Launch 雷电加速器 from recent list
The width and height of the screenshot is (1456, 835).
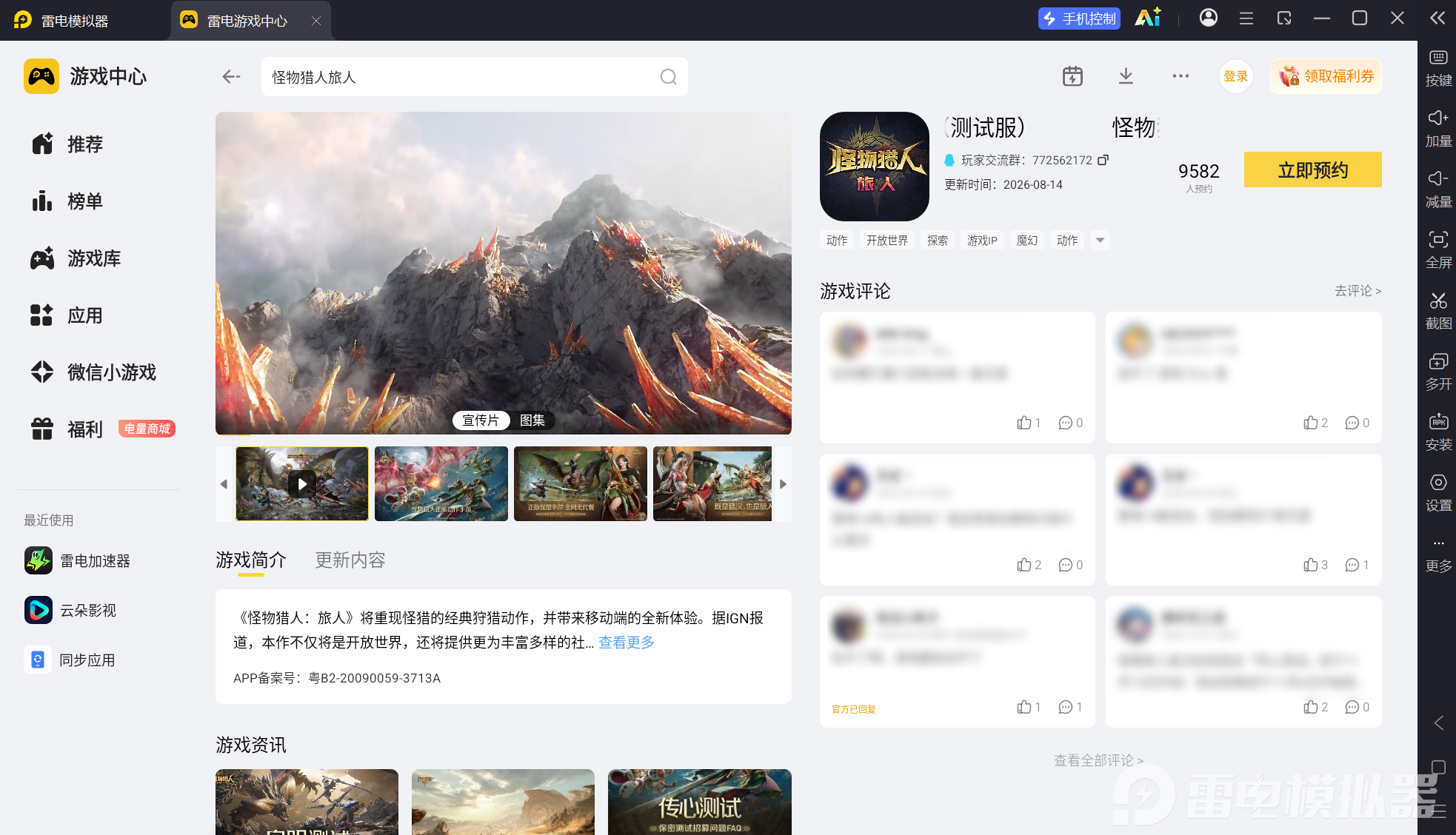(x=77, y=561)
